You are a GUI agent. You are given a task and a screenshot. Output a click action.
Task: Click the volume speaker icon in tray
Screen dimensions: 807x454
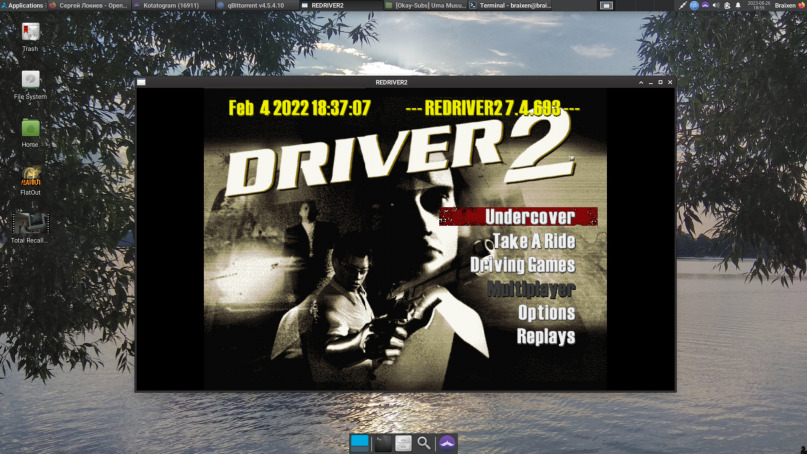[x=716, y=5]
